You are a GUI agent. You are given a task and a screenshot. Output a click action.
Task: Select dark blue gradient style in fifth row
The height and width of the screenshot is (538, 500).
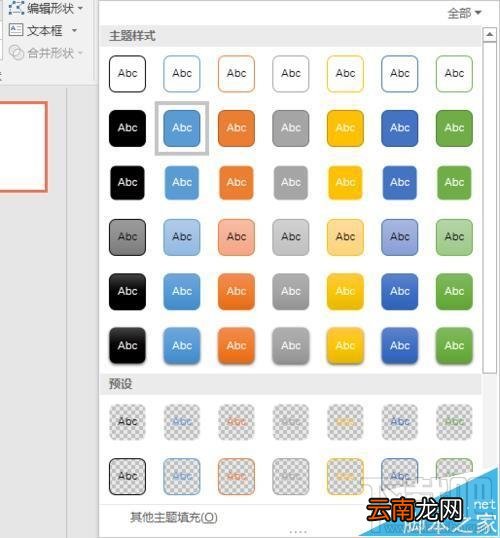click(x=400, y=292)
